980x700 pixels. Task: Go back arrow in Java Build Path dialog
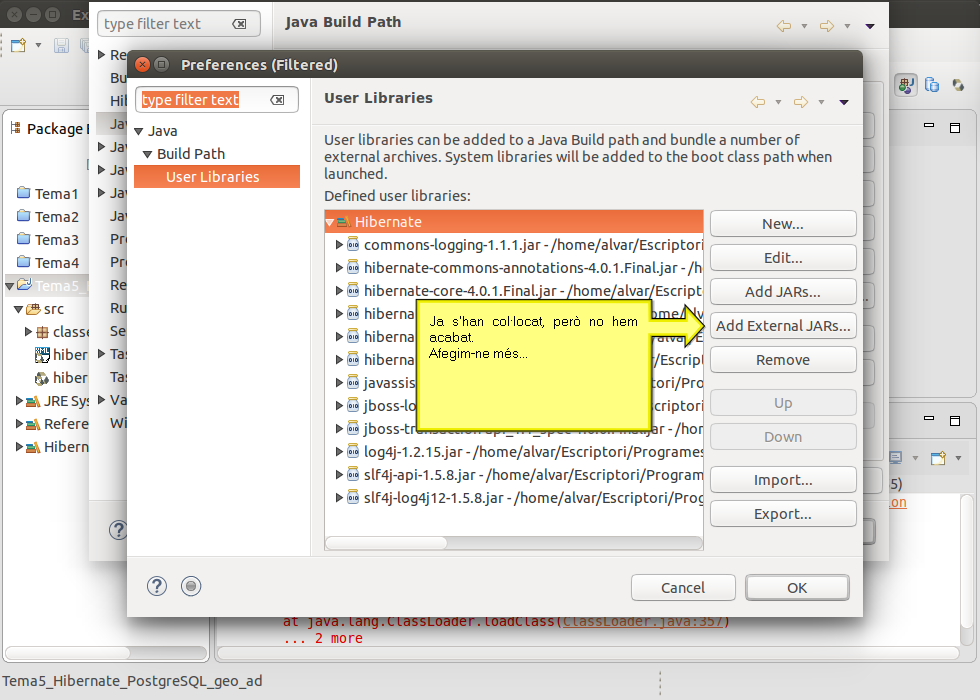pyautogui.click(x=784, y=26)
